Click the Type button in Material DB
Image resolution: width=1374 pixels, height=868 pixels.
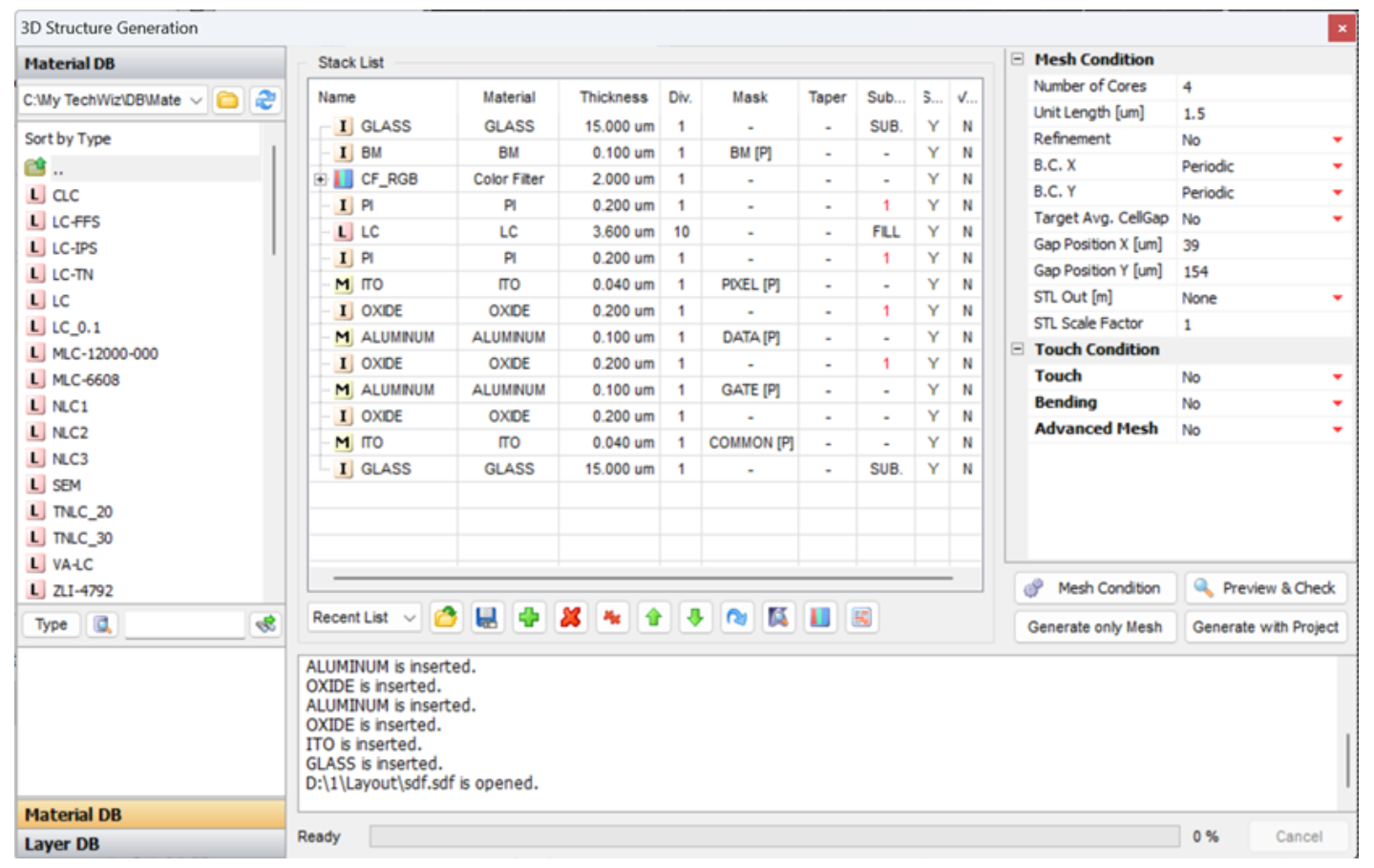click(x=52, y=625)
